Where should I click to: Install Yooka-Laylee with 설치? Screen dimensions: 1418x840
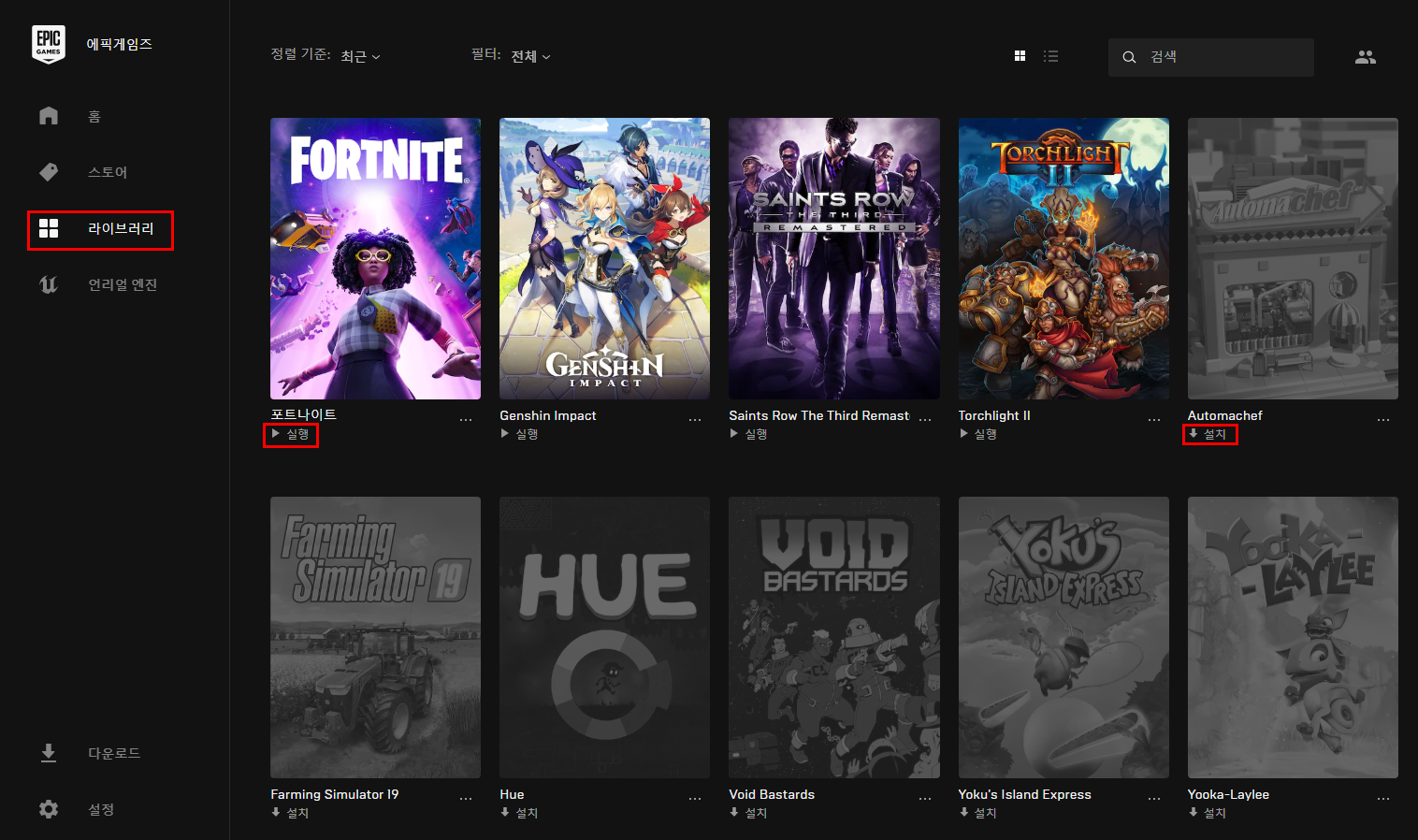1208,813
